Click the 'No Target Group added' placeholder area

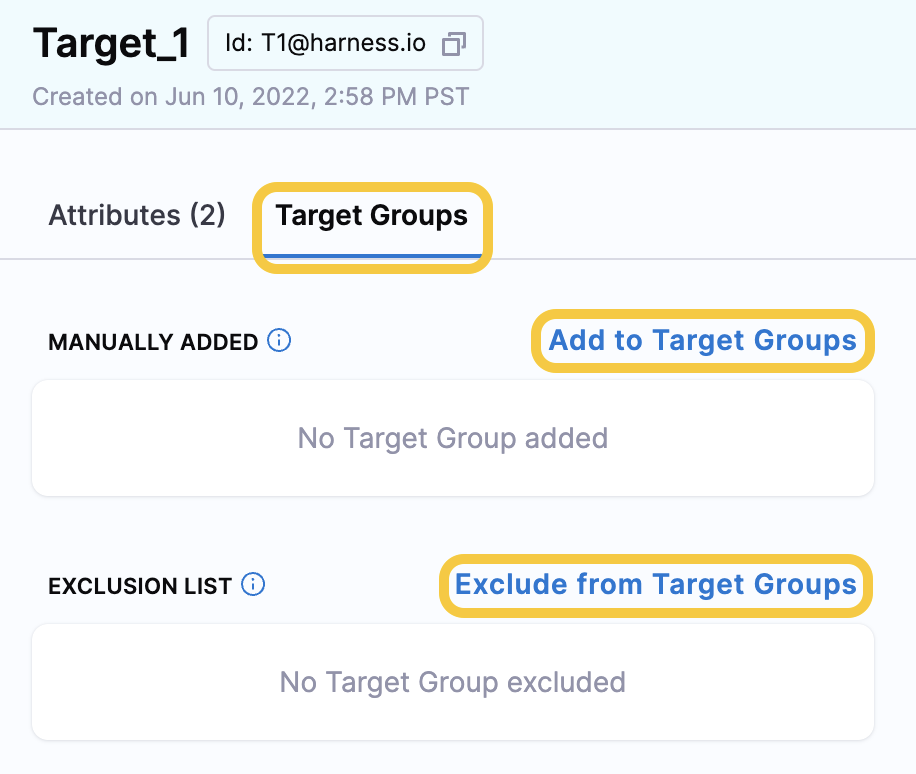click(x=453, y=438)
